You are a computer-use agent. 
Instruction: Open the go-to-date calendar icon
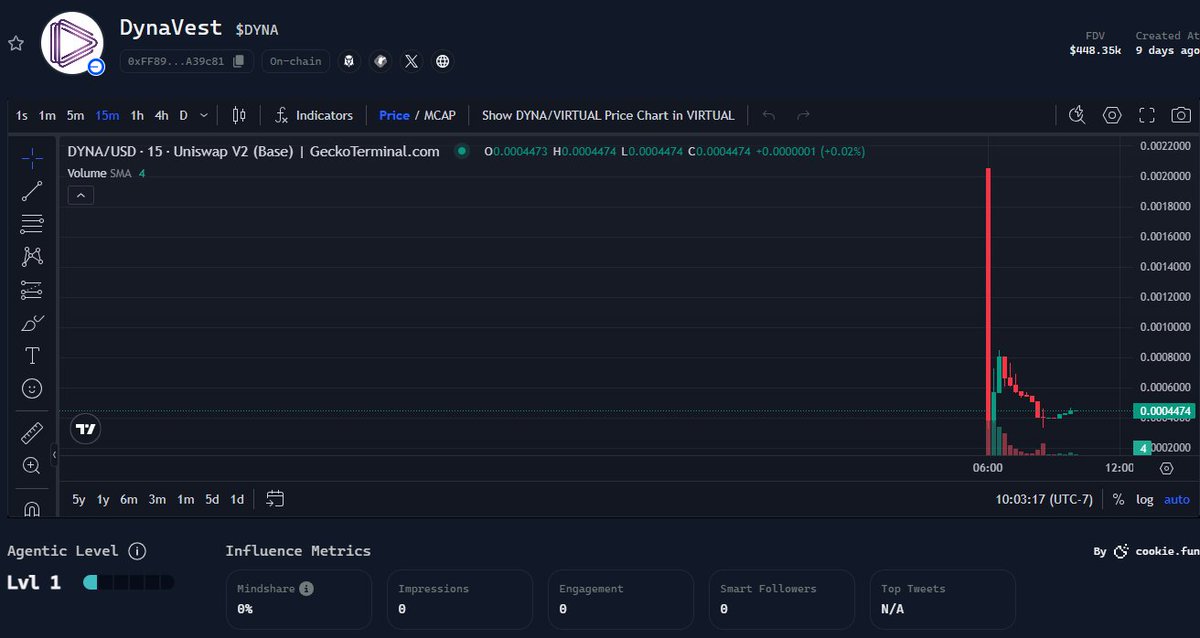[275, 499]
